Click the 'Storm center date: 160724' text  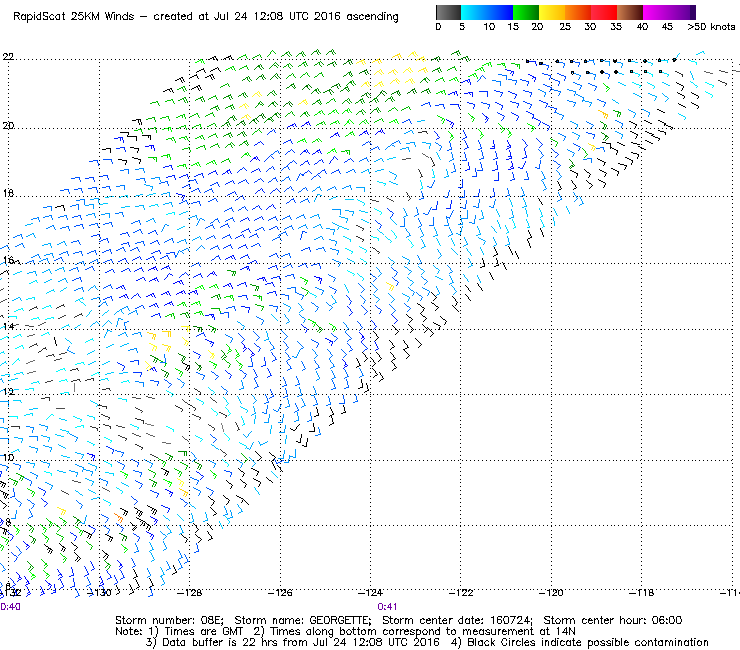(457, 620)
